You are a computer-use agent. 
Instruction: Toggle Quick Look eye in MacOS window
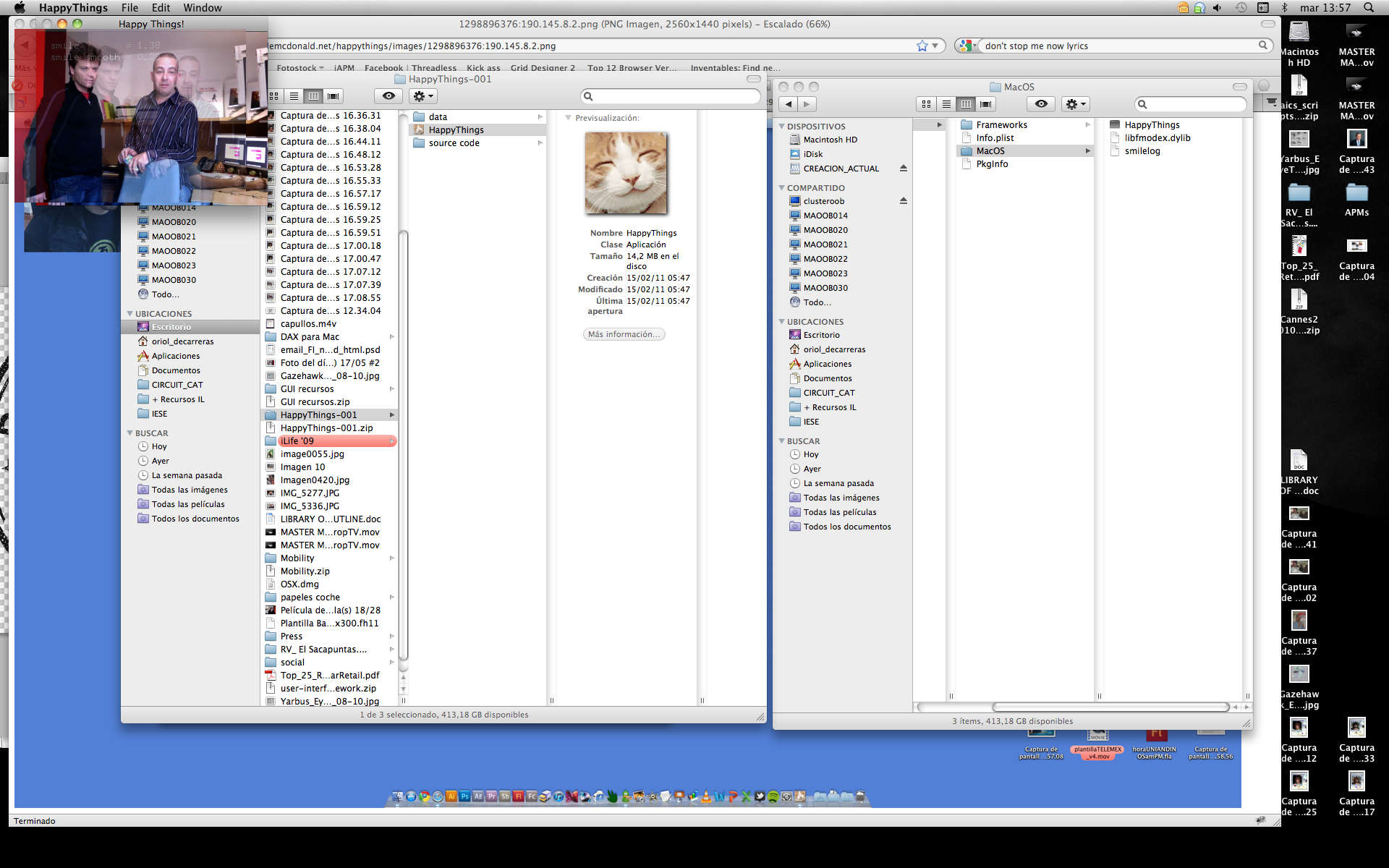[1041, 104]
